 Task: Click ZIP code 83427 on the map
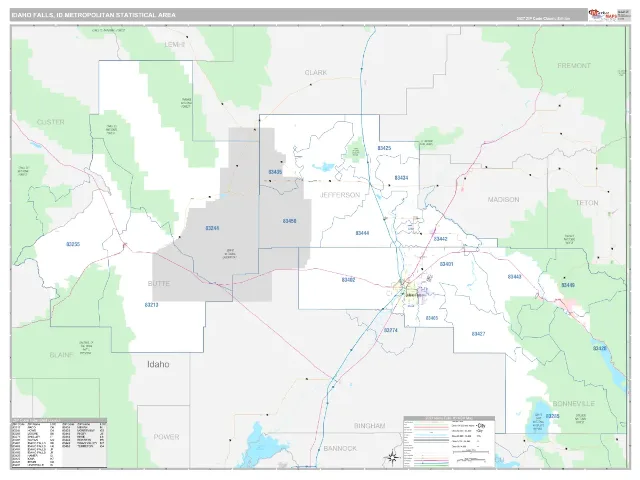[478, 334]
